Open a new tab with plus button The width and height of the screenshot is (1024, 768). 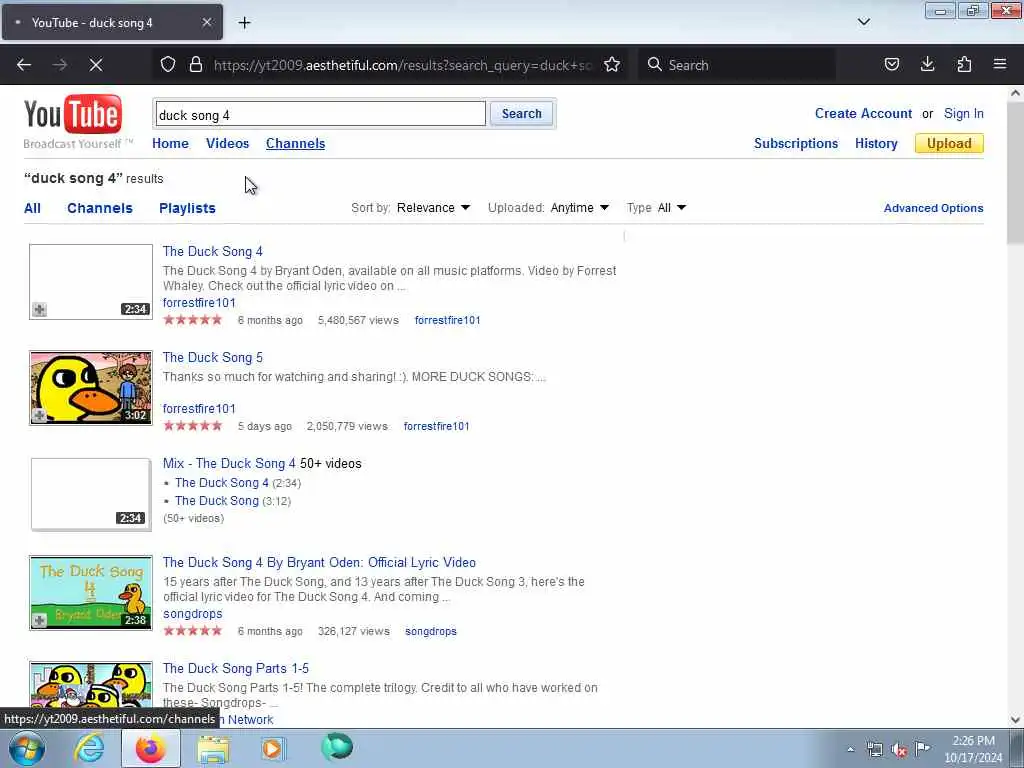(244, 23)
